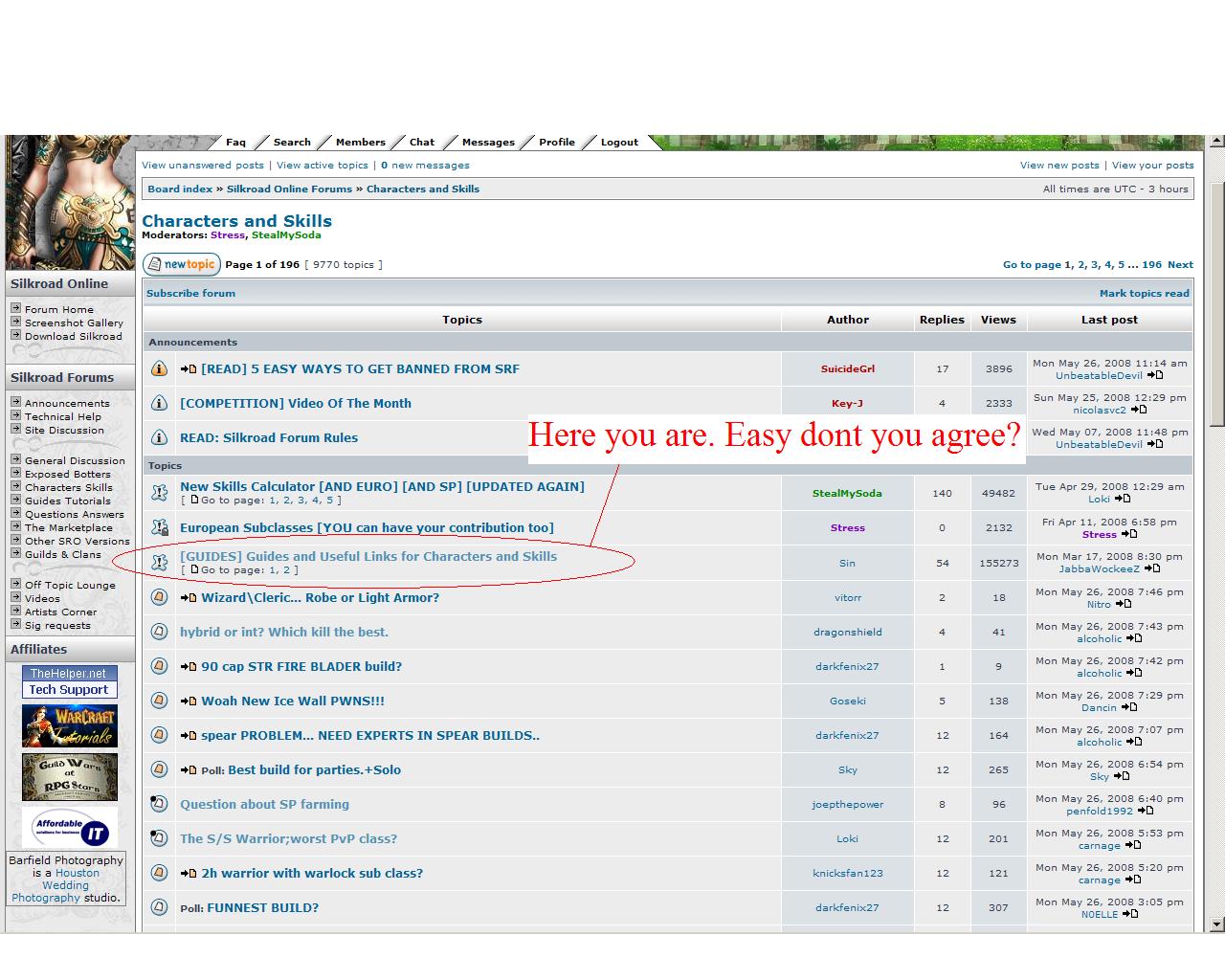Click the TheHelper.net Tech Support banner
1225x980 pixels.
69,681
